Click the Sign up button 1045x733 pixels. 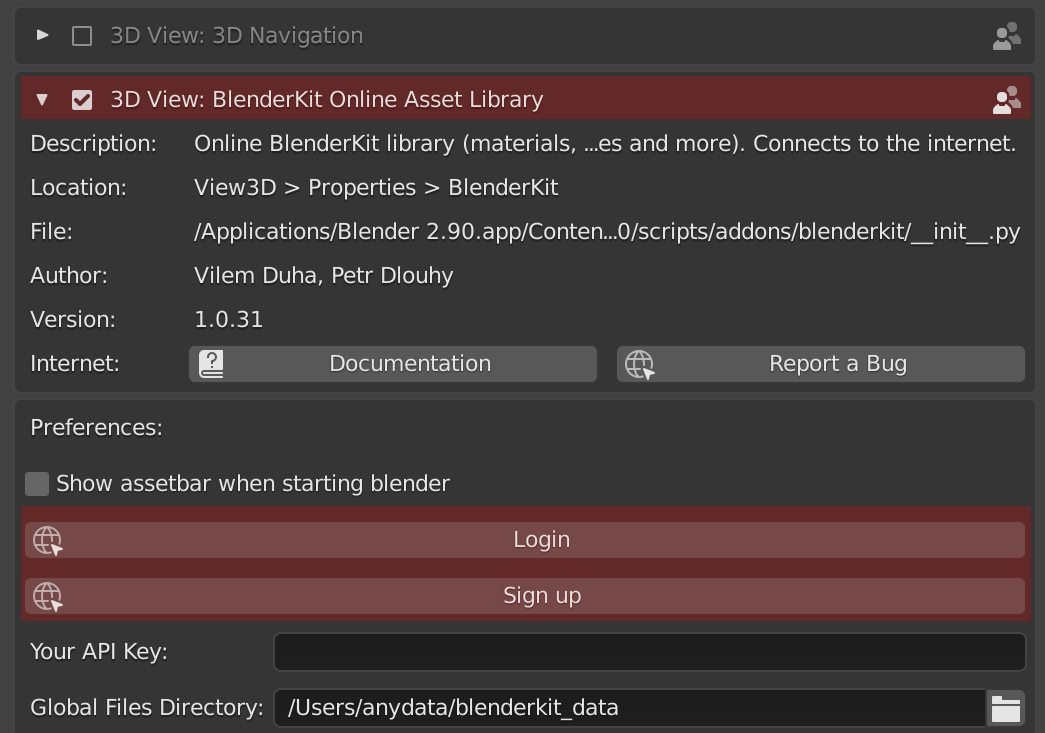(x=524, y=596)
